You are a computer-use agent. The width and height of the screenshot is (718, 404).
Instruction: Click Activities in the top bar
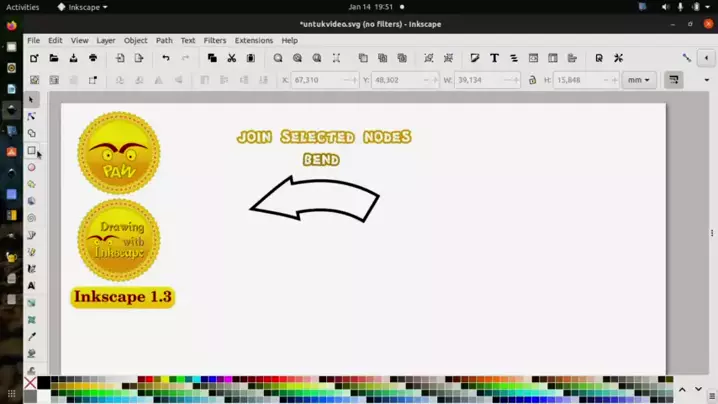pyautogui.click(x=23, y=7)
